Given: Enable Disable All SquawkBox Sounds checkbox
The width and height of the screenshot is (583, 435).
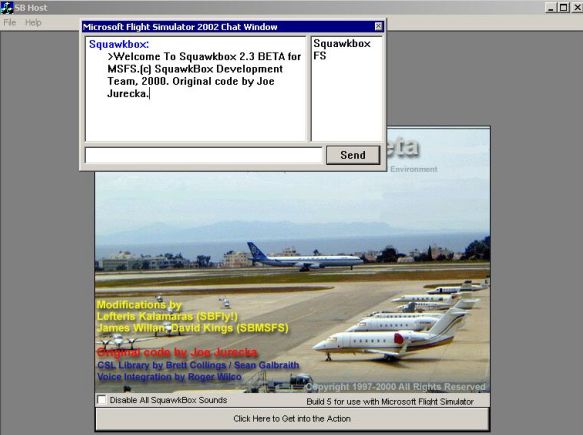Looking at the screenshot, I should (x=102, y=400).
